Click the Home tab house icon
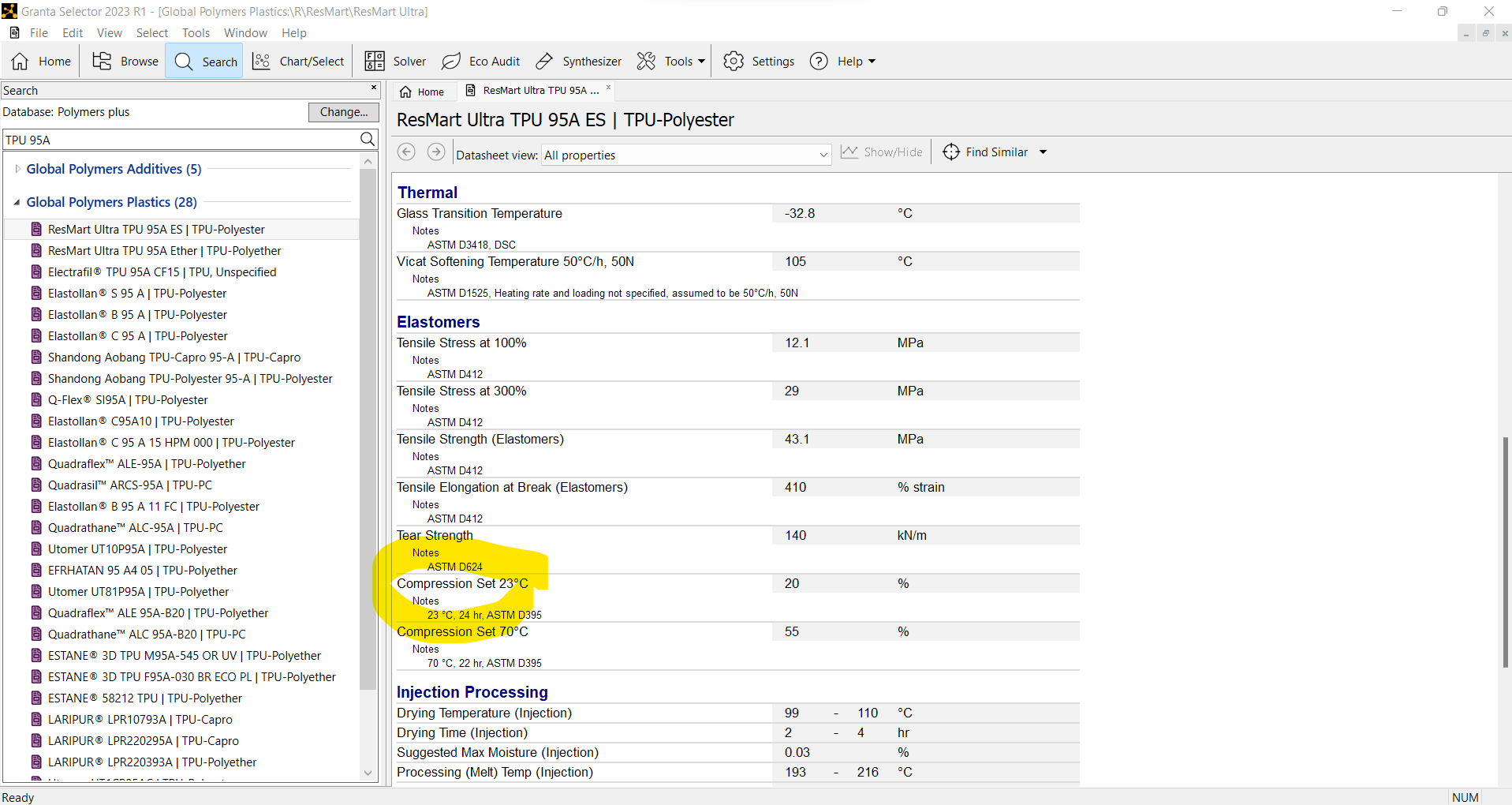Viewport: 1512px width, 805px height. 405,92
